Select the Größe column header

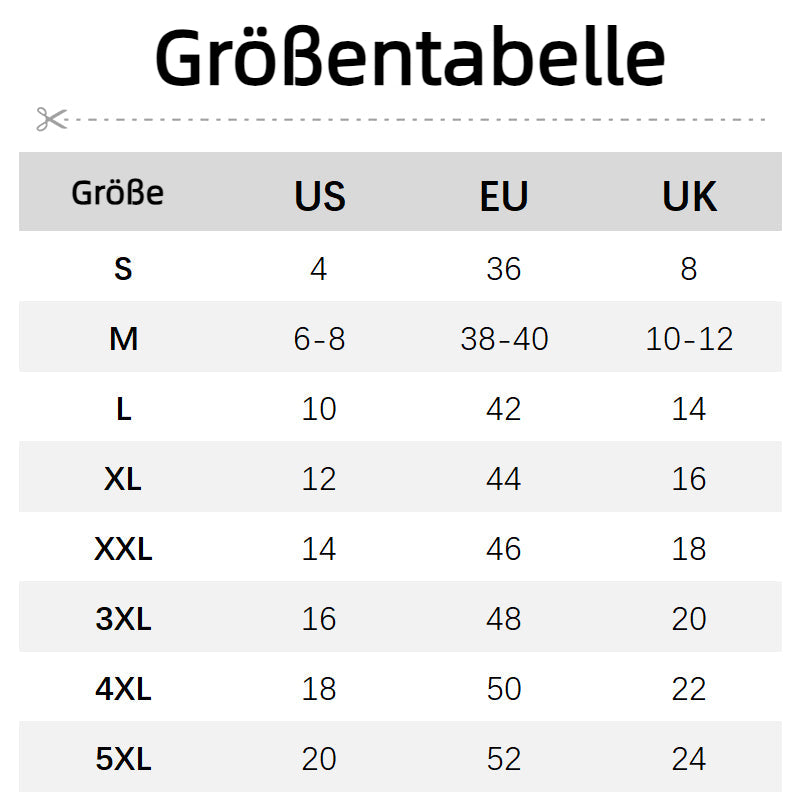117,192
